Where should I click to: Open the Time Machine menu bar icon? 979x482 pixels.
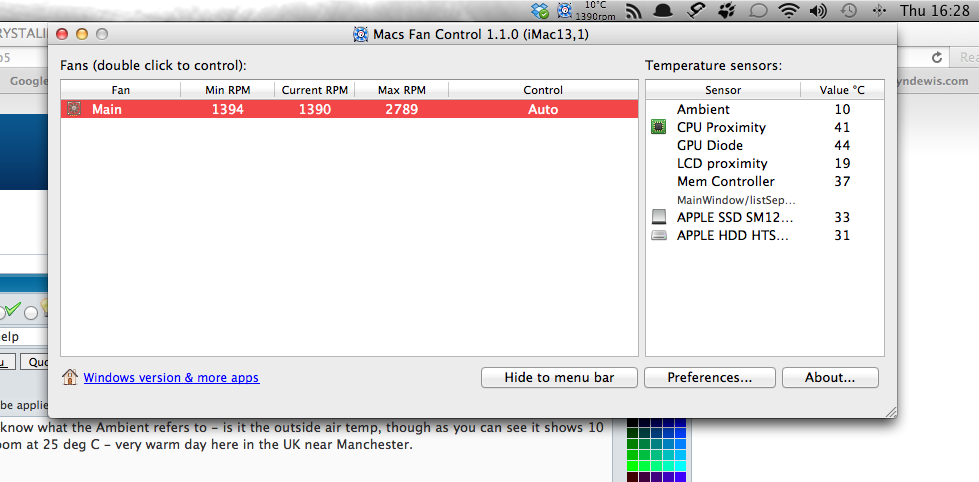click(x=849, y=11)
